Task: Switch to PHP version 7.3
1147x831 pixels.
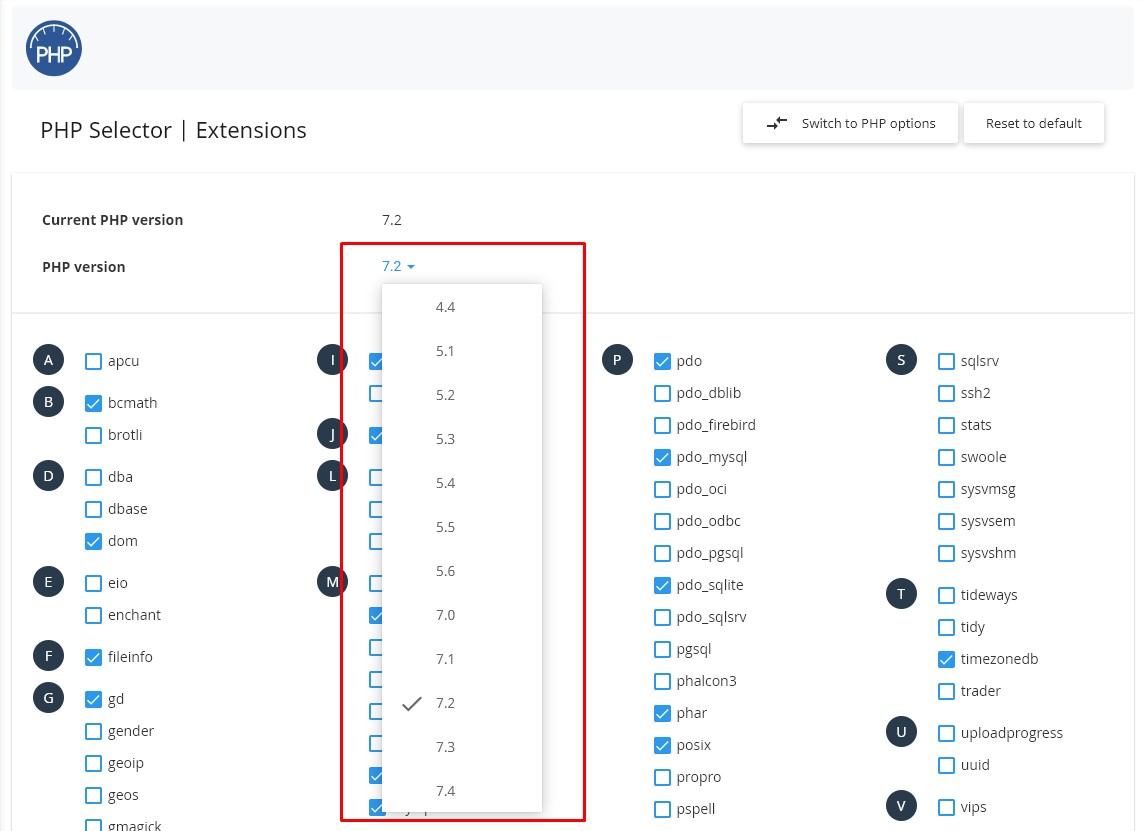Action: (x=462, y=747)
